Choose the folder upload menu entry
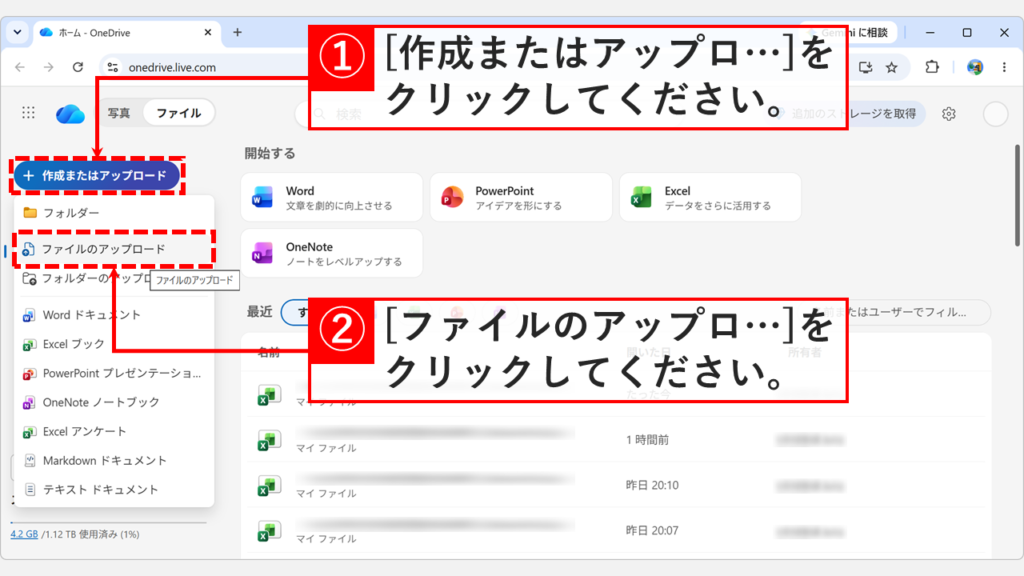The height and width of the screenshot is (576, 1024). (85, 278)
